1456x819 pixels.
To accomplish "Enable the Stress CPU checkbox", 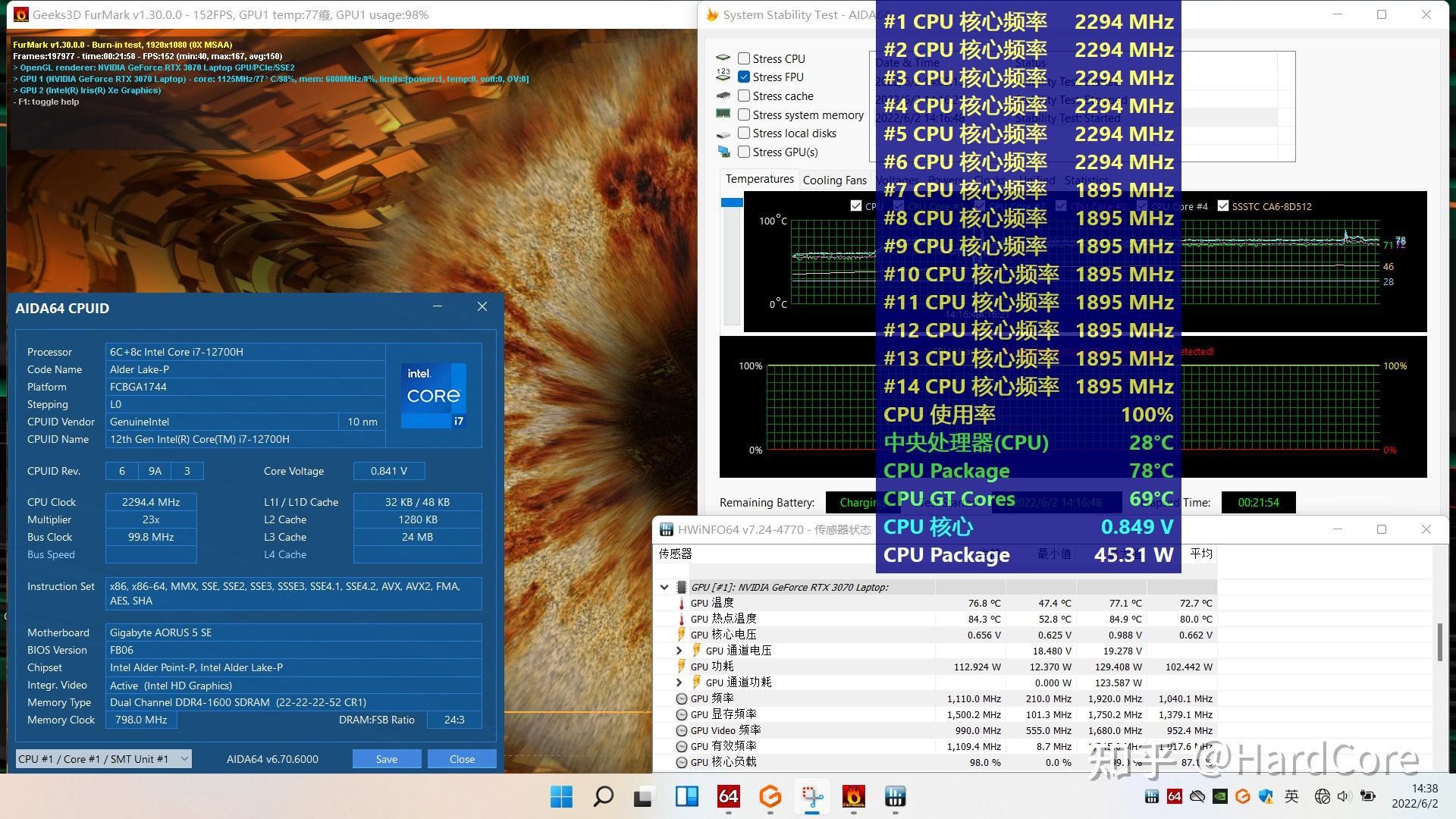I will [x=744, y=57].
